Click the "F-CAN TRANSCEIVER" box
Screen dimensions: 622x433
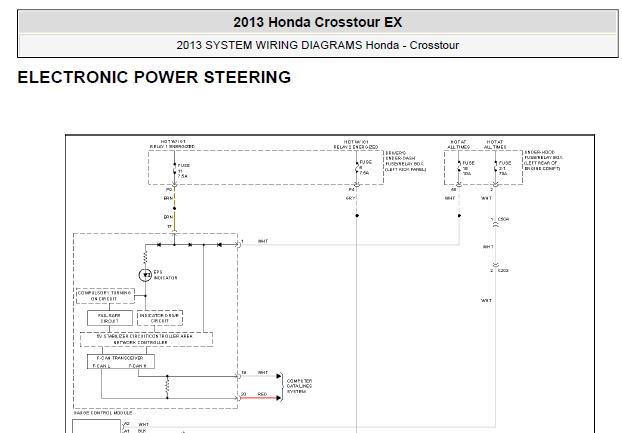click(x=121, y=361)
